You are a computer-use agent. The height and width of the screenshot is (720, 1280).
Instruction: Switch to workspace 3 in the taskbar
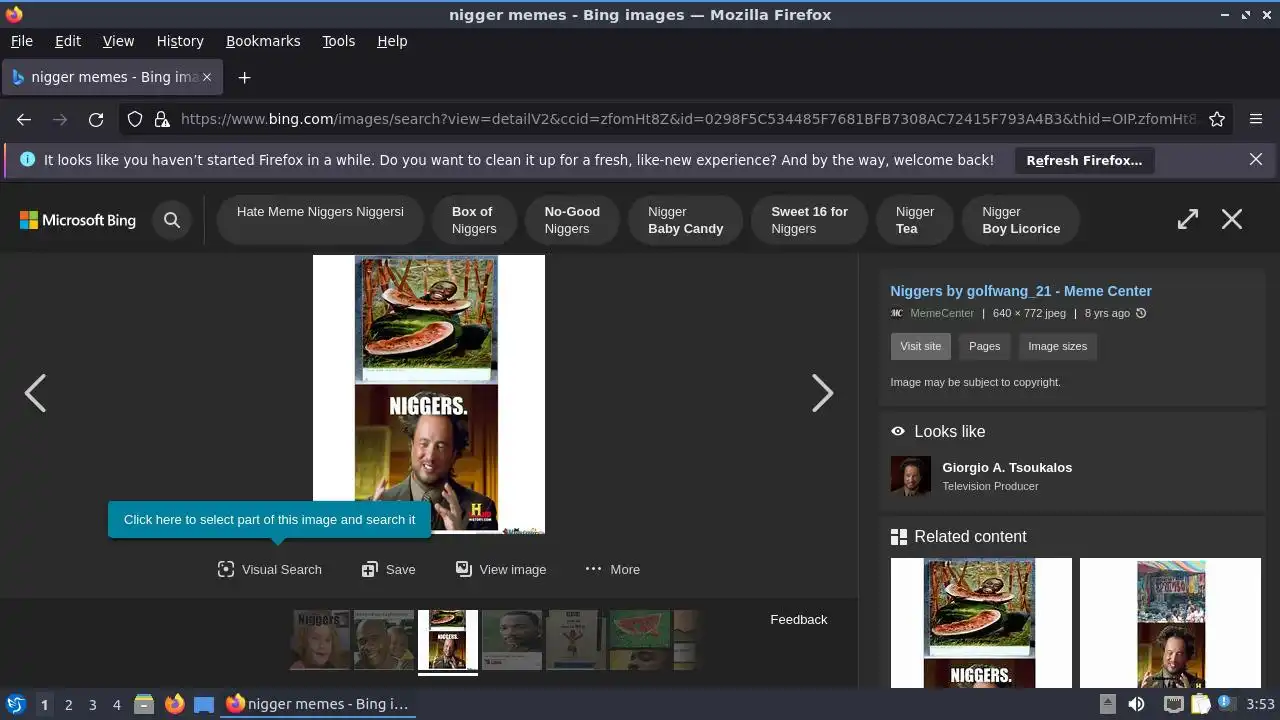click(92, 704)
